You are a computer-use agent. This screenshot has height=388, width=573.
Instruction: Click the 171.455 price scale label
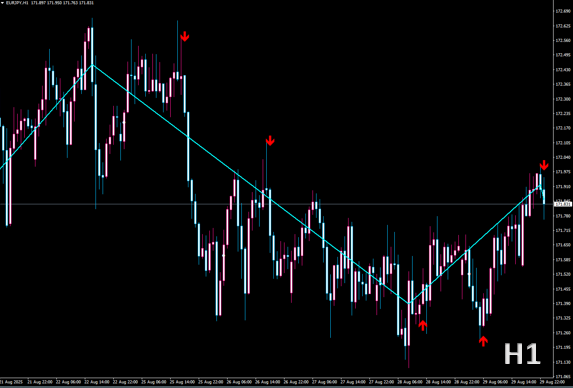(x=563, y=289)
